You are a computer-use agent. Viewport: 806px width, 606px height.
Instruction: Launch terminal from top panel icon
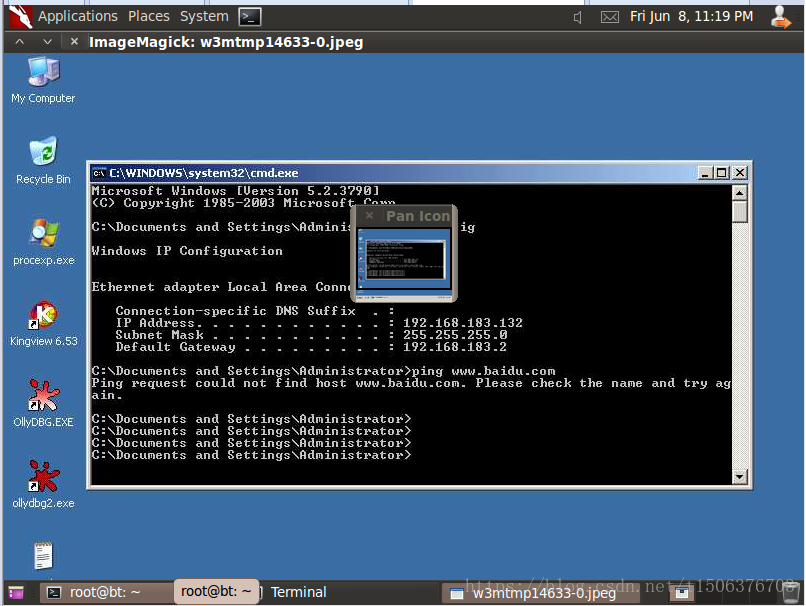[250, 17]
